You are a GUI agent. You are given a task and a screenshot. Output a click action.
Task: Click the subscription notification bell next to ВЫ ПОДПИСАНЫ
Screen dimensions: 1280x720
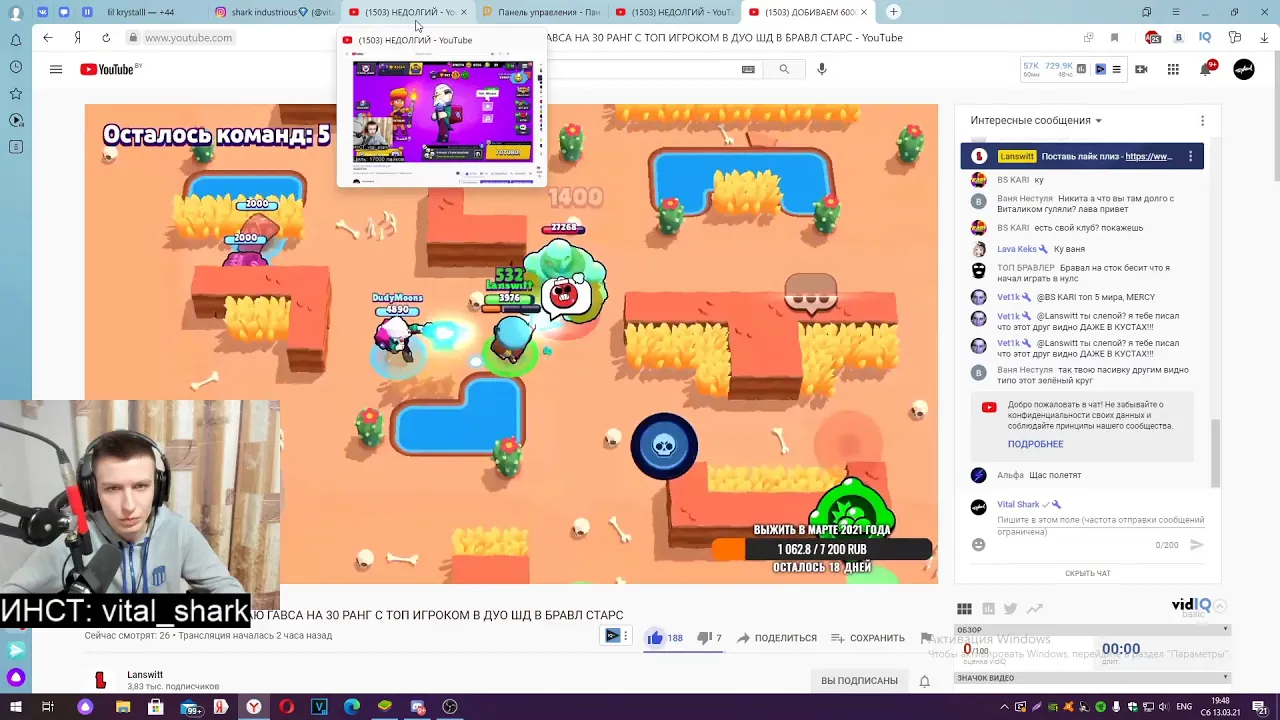click(924, 681)
